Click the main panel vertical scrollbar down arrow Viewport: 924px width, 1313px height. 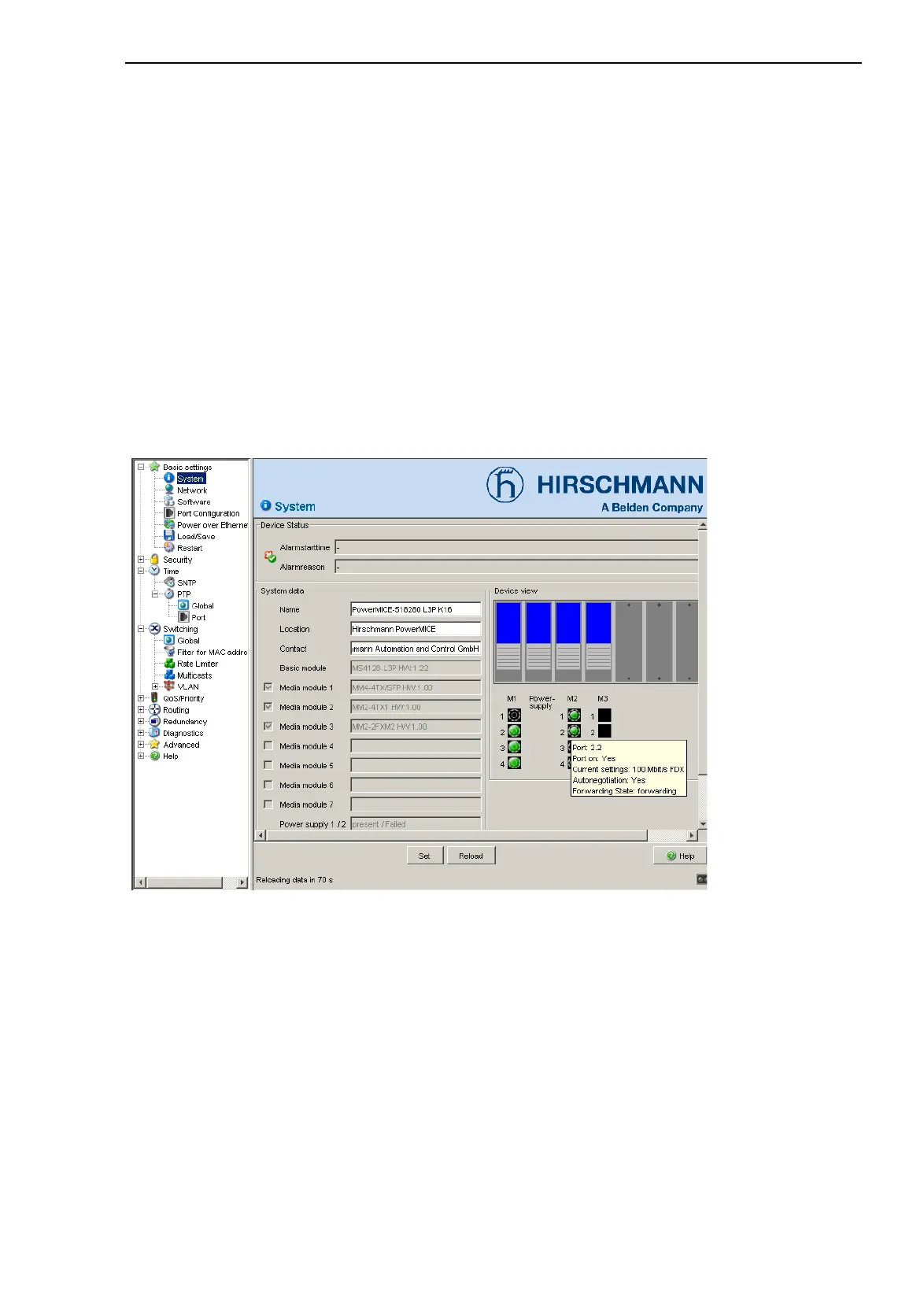click(x=703, y=824)
